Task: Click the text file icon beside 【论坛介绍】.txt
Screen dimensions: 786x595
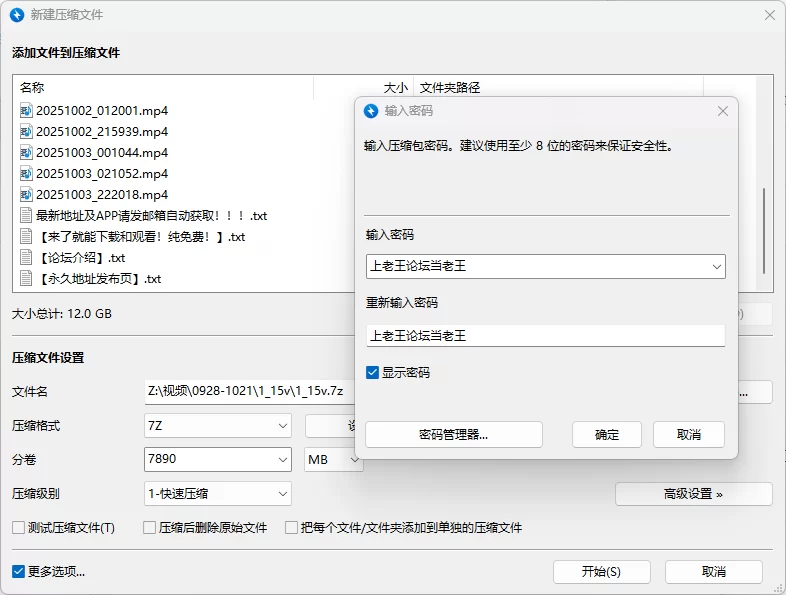Action: click(26, 258)
